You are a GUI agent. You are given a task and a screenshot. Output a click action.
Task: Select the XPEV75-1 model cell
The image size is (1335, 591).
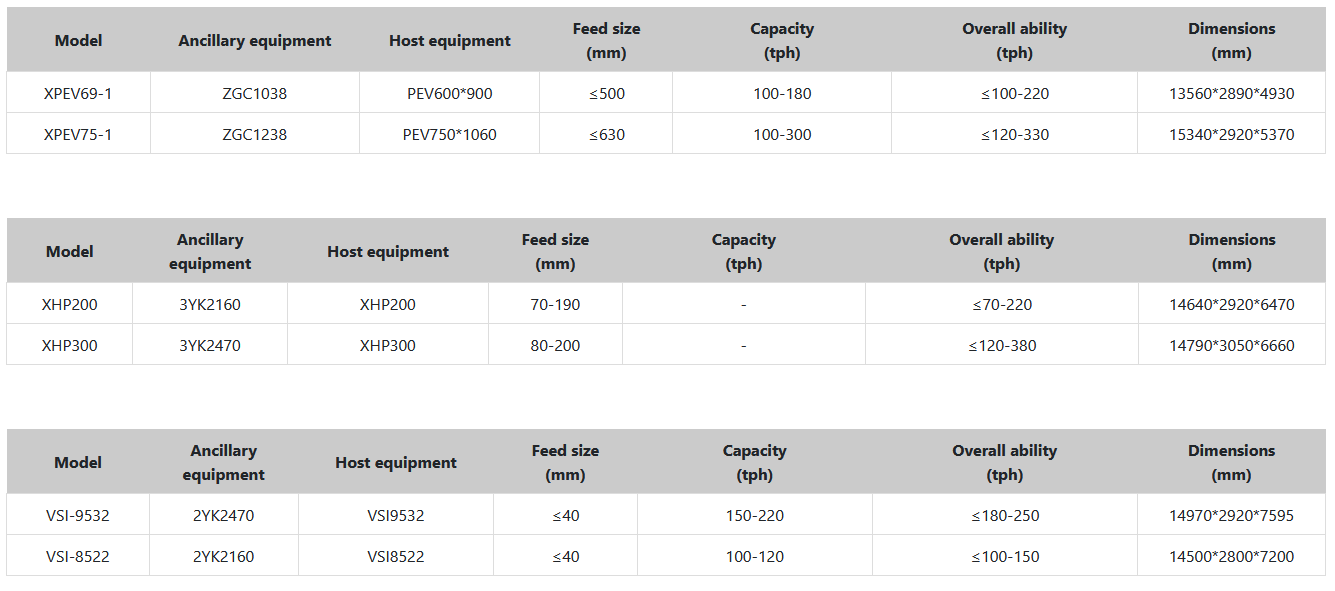pyautogui.click(x=78, y=134)
